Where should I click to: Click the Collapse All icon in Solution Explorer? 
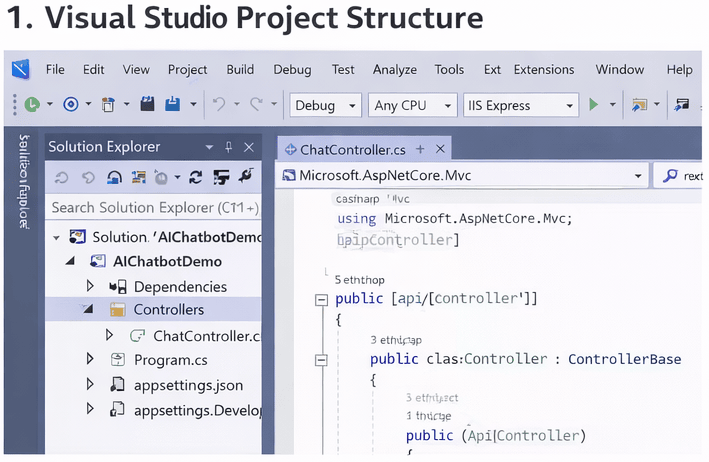tap(222, 177)
